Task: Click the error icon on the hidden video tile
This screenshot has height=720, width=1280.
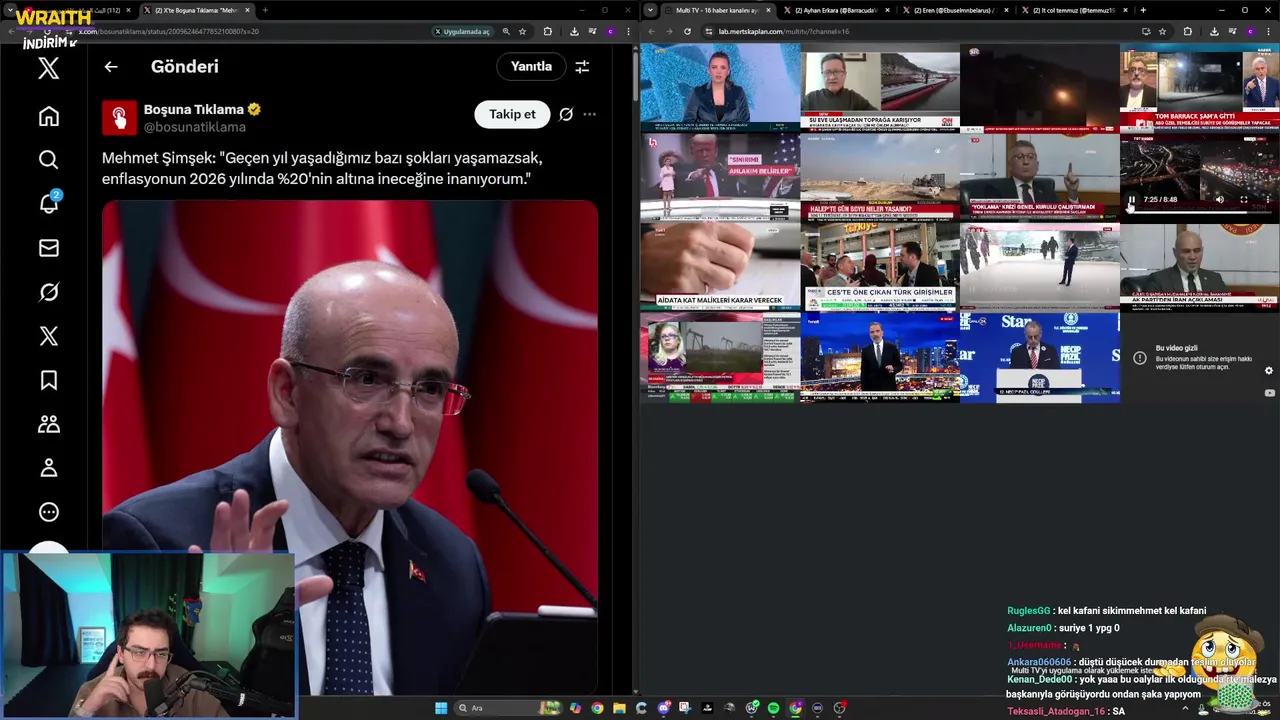Action: point(1139,357)
